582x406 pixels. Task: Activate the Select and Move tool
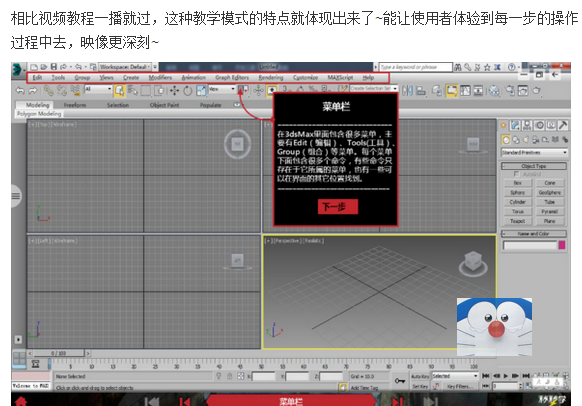[x=174, y=90]
